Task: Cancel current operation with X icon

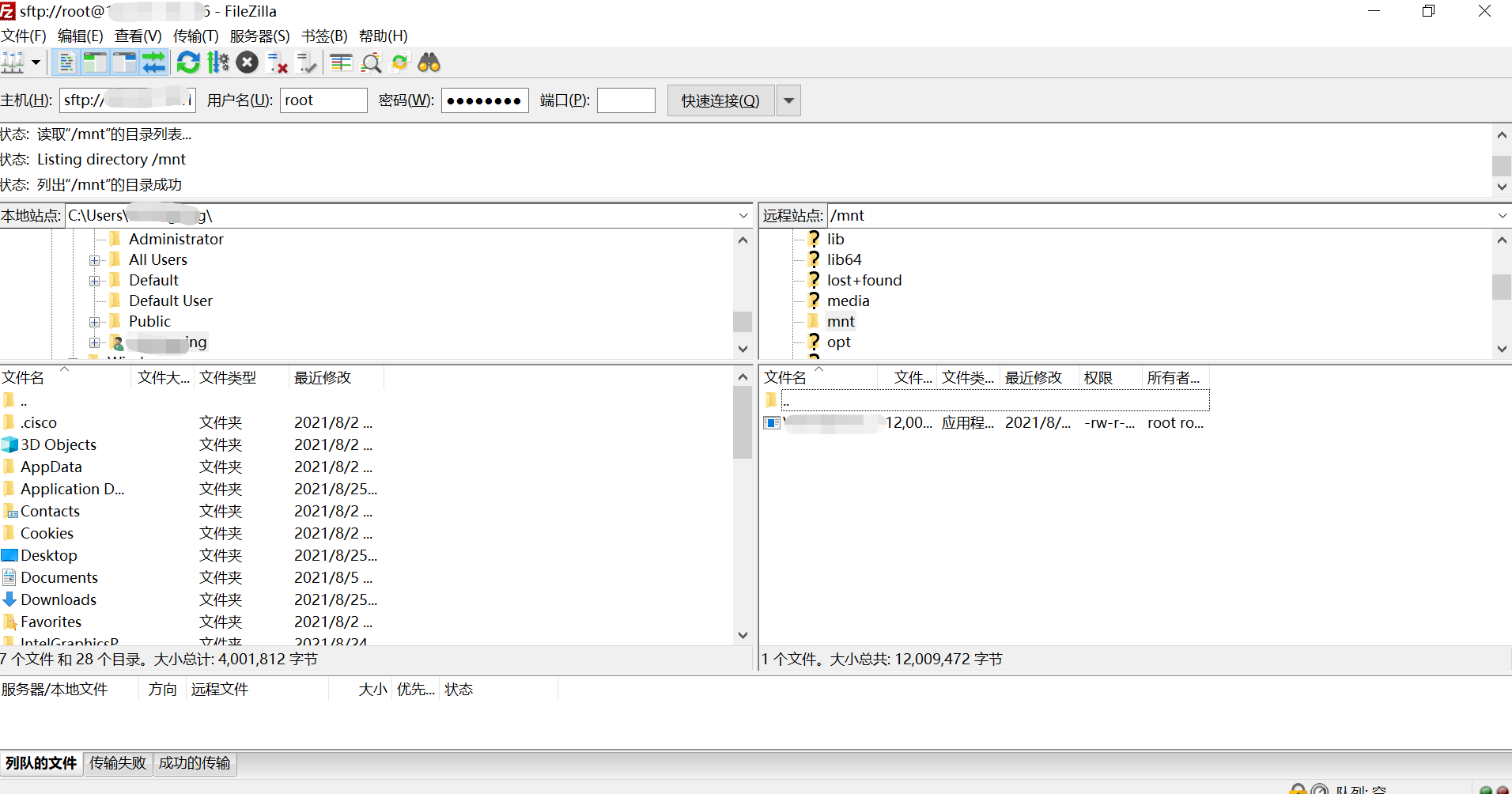Action: (x=247, y=62)
